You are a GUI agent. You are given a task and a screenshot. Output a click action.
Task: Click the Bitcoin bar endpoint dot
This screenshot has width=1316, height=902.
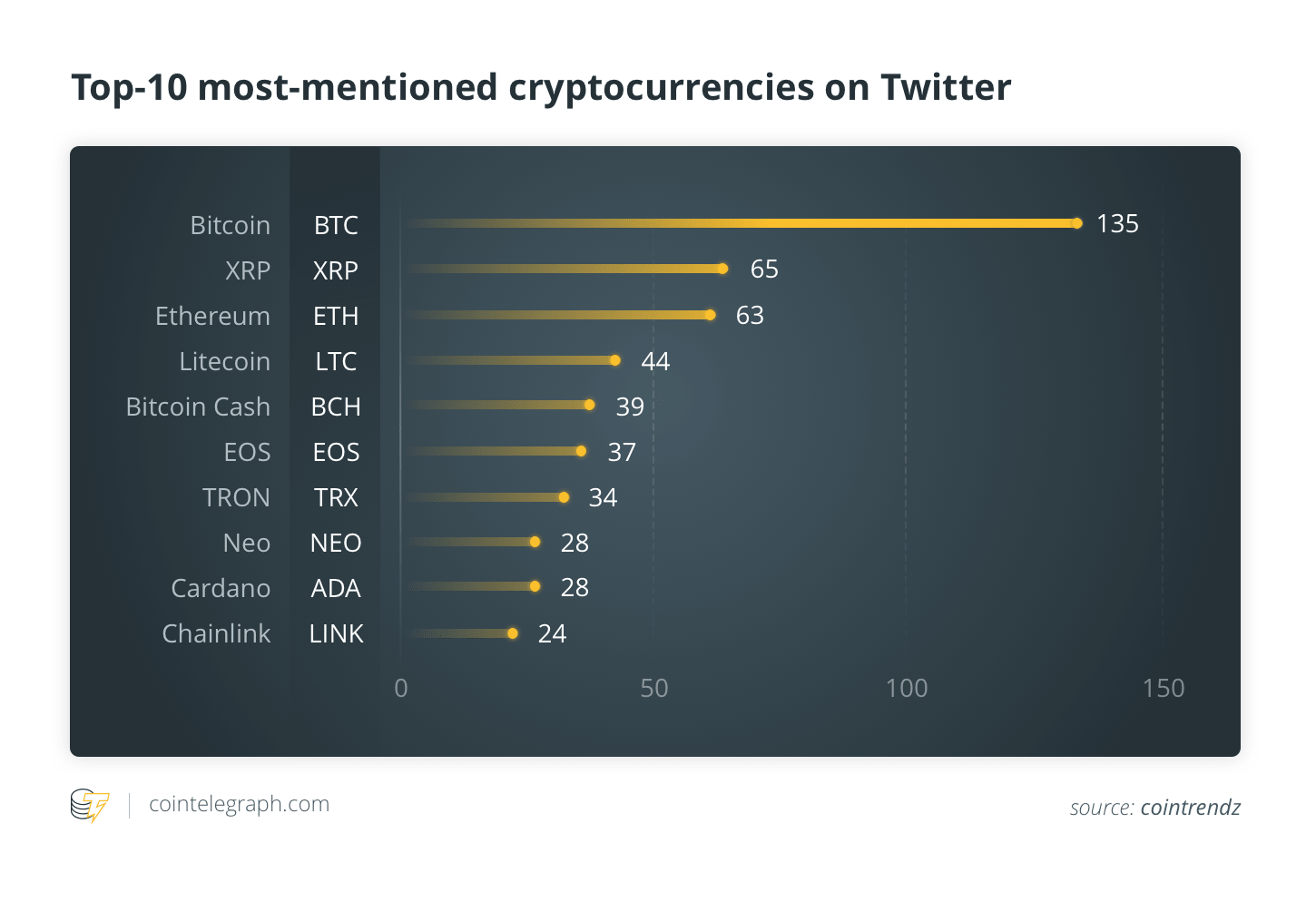click(x=1076, y=223)
